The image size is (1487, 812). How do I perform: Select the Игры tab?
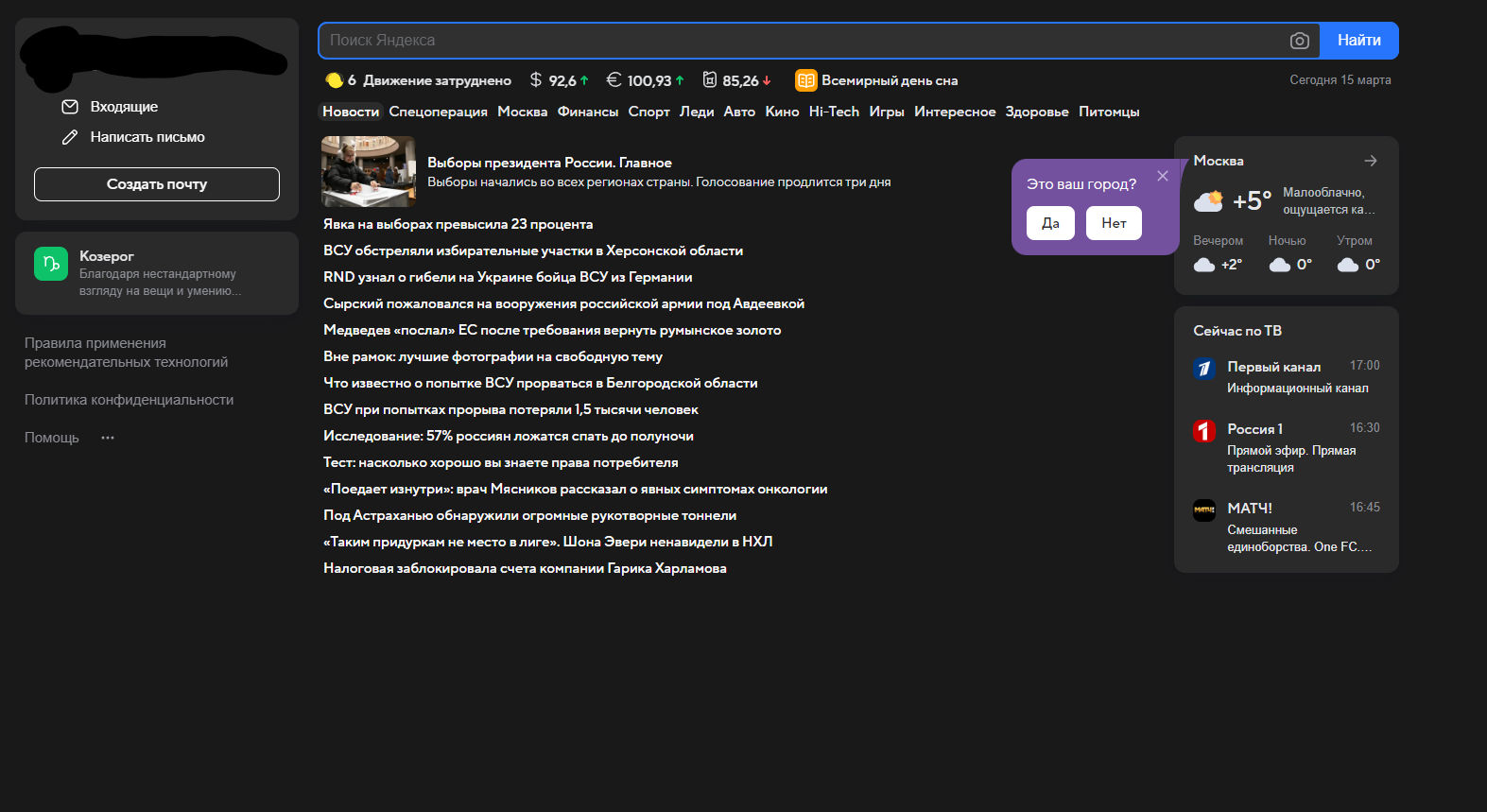(x=887, y=112)
